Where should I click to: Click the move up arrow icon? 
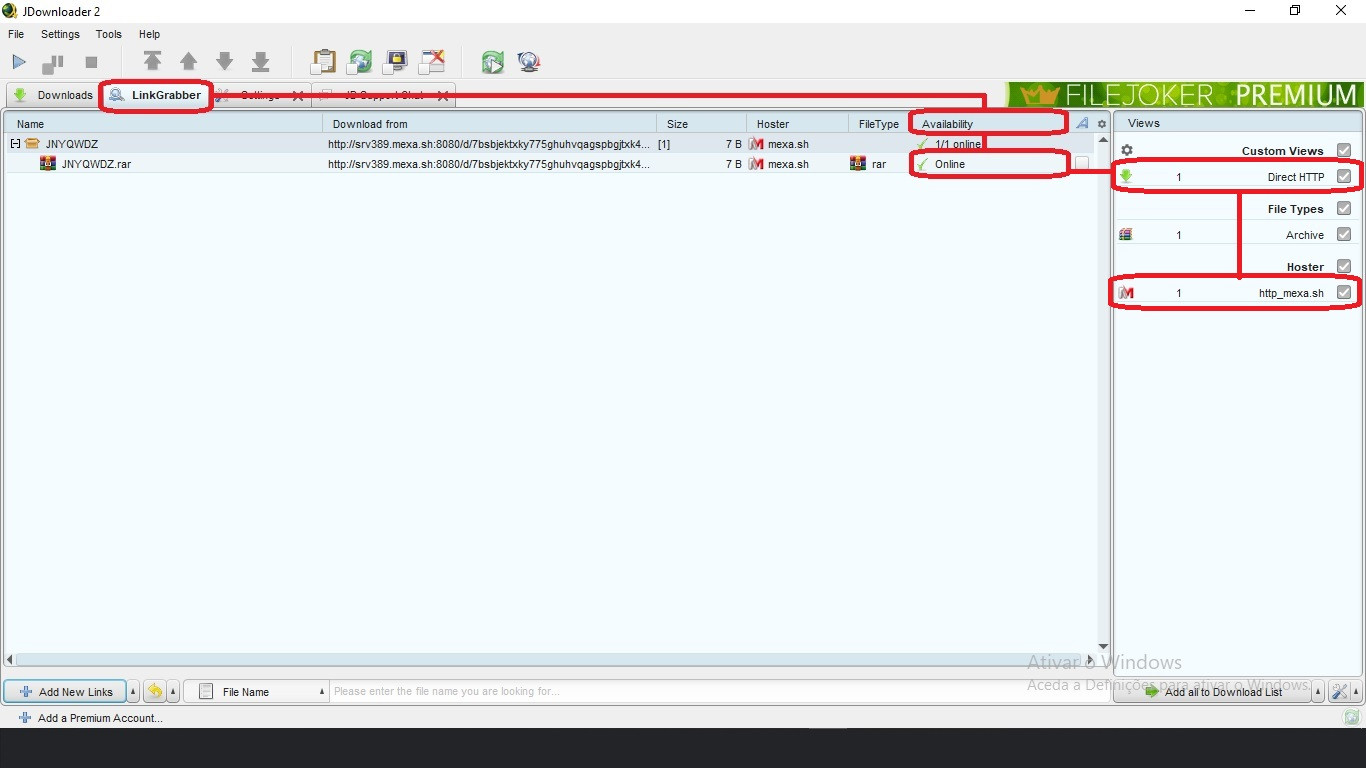[x=188, y=62]
